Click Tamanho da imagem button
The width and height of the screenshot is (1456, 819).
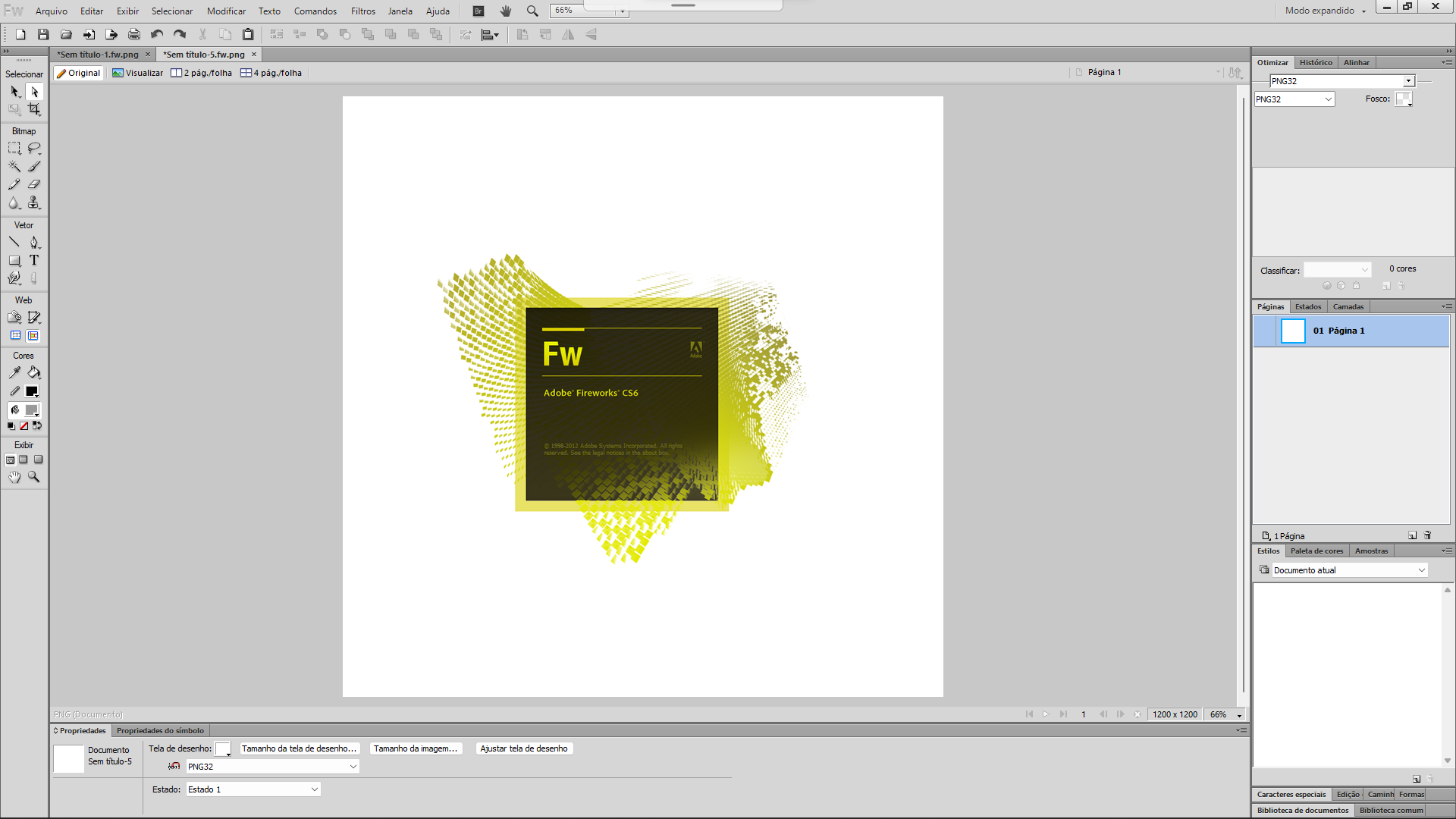click(x=416, y=748)
